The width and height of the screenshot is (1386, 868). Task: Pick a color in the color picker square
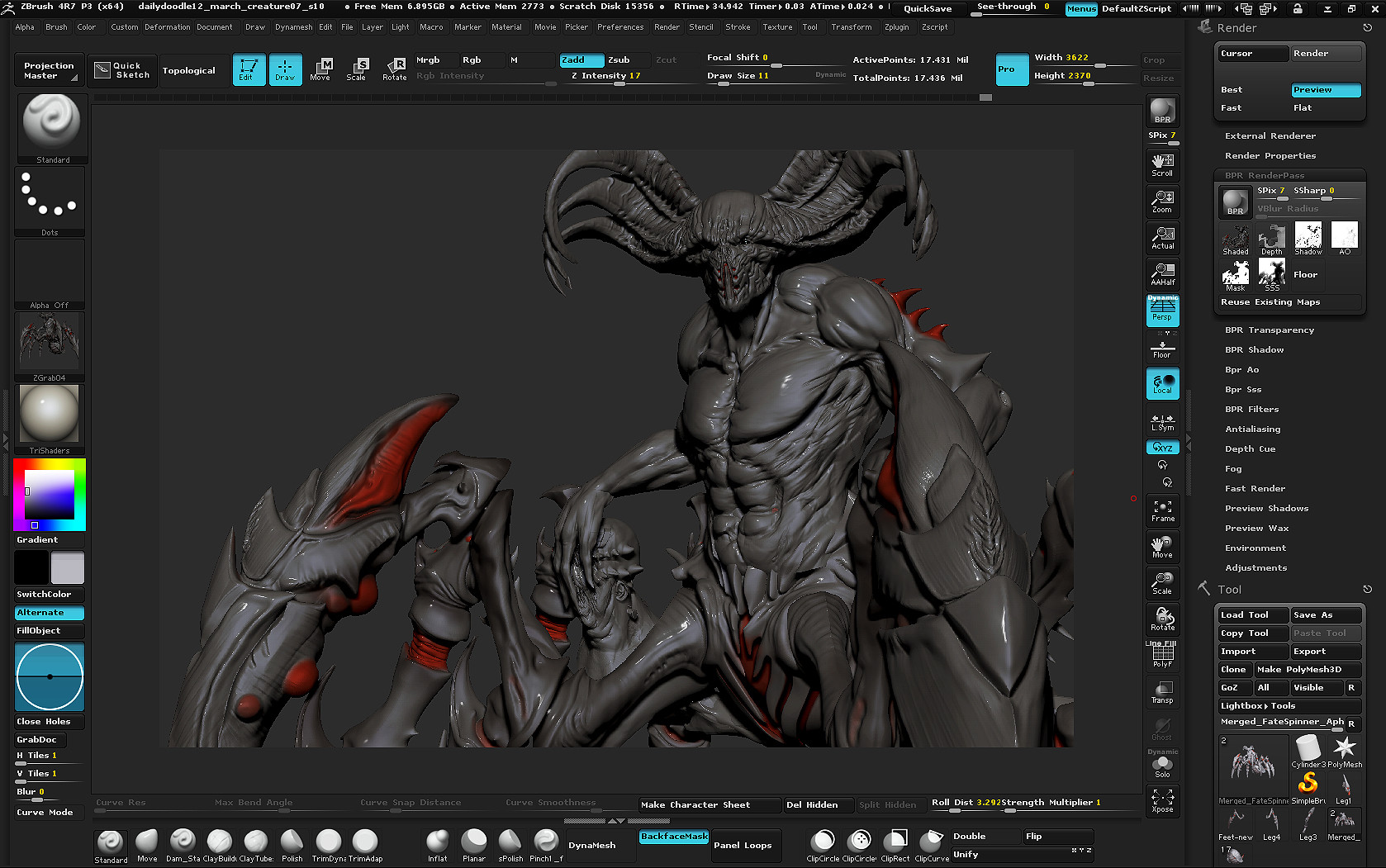click(49, 495)
